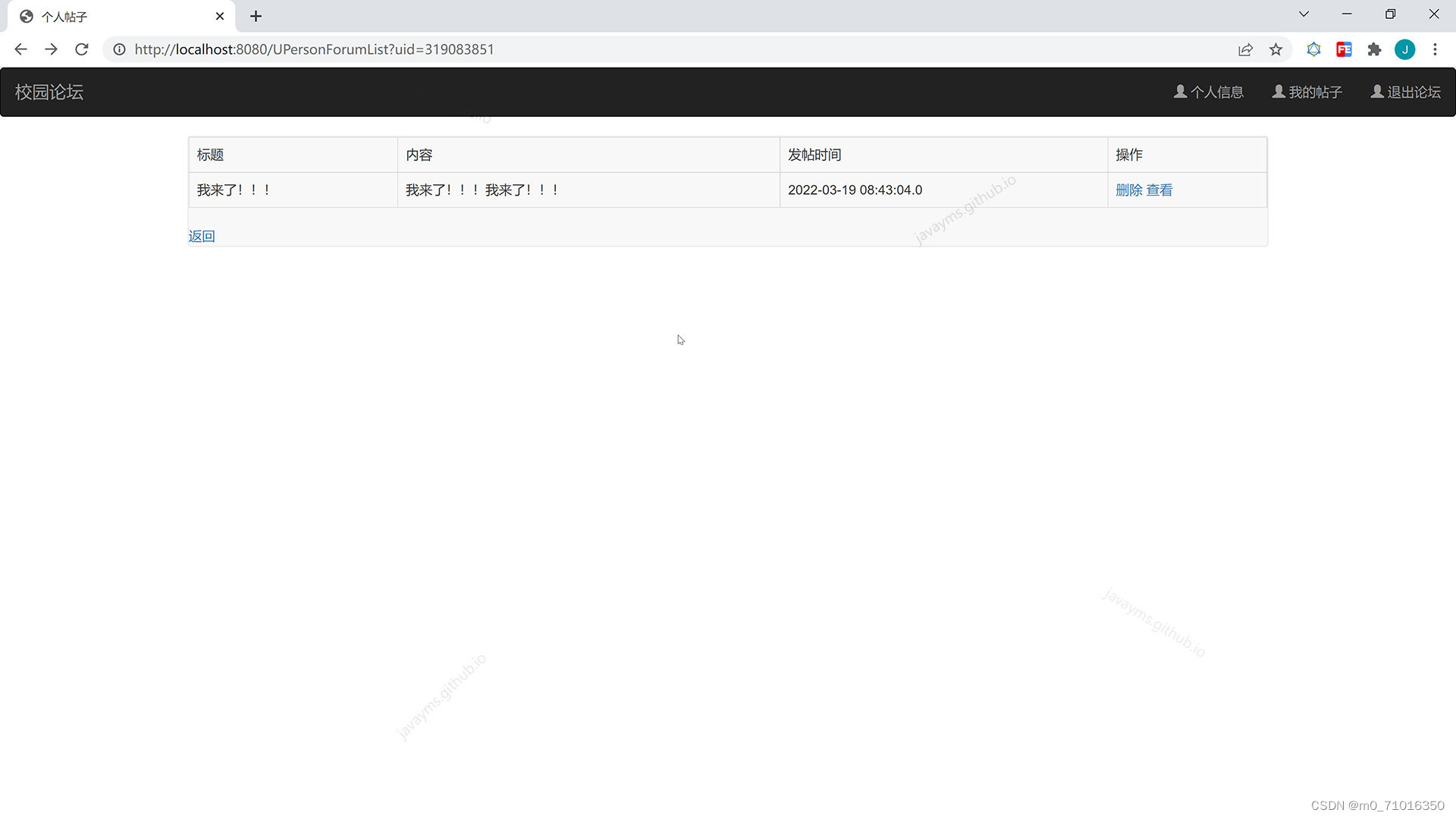Delete the post with 删除 link
This screenshot has height=819, width=1456.
pyautogui.click(x=1128, y=190)
